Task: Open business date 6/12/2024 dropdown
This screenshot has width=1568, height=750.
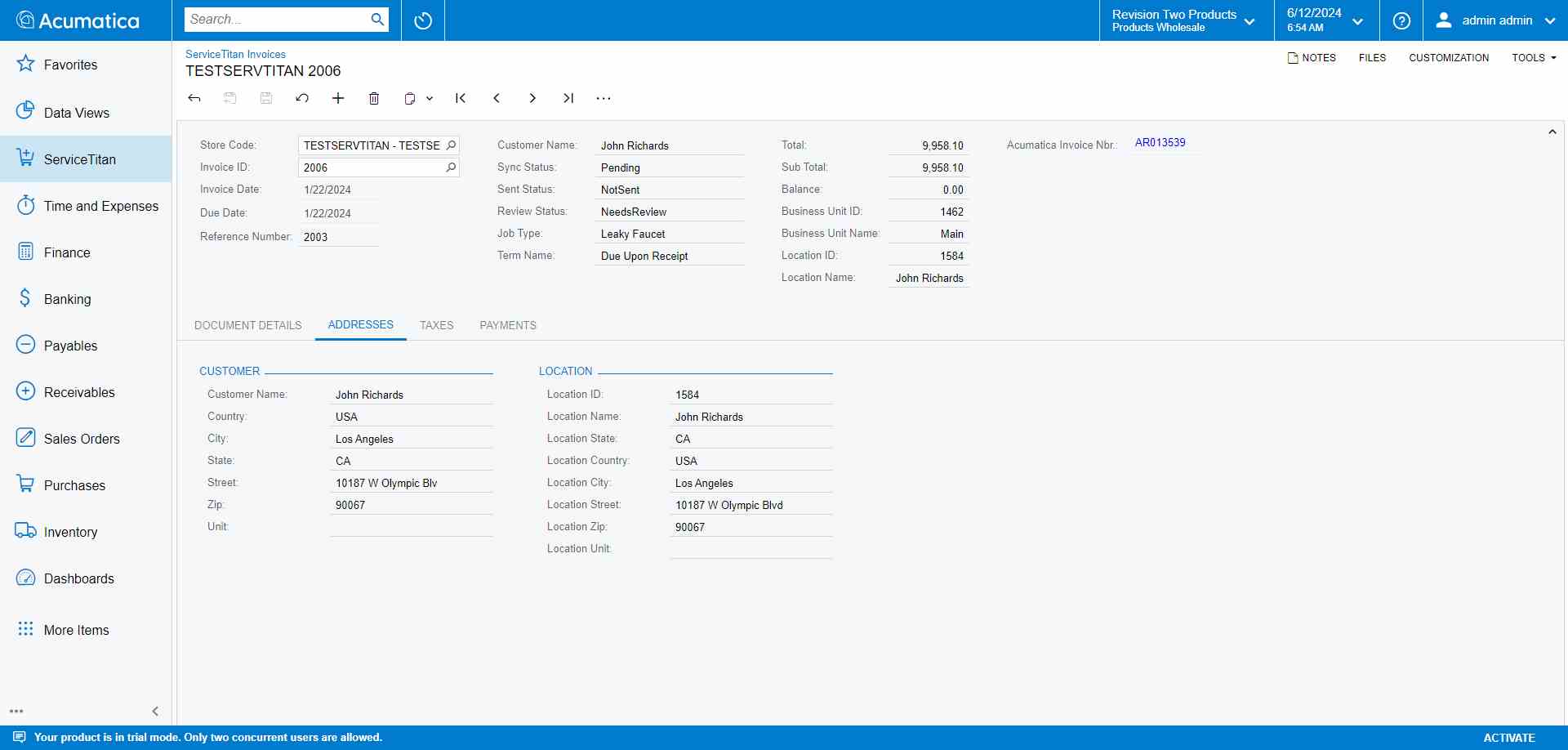Action: [x=1327, y=20]
